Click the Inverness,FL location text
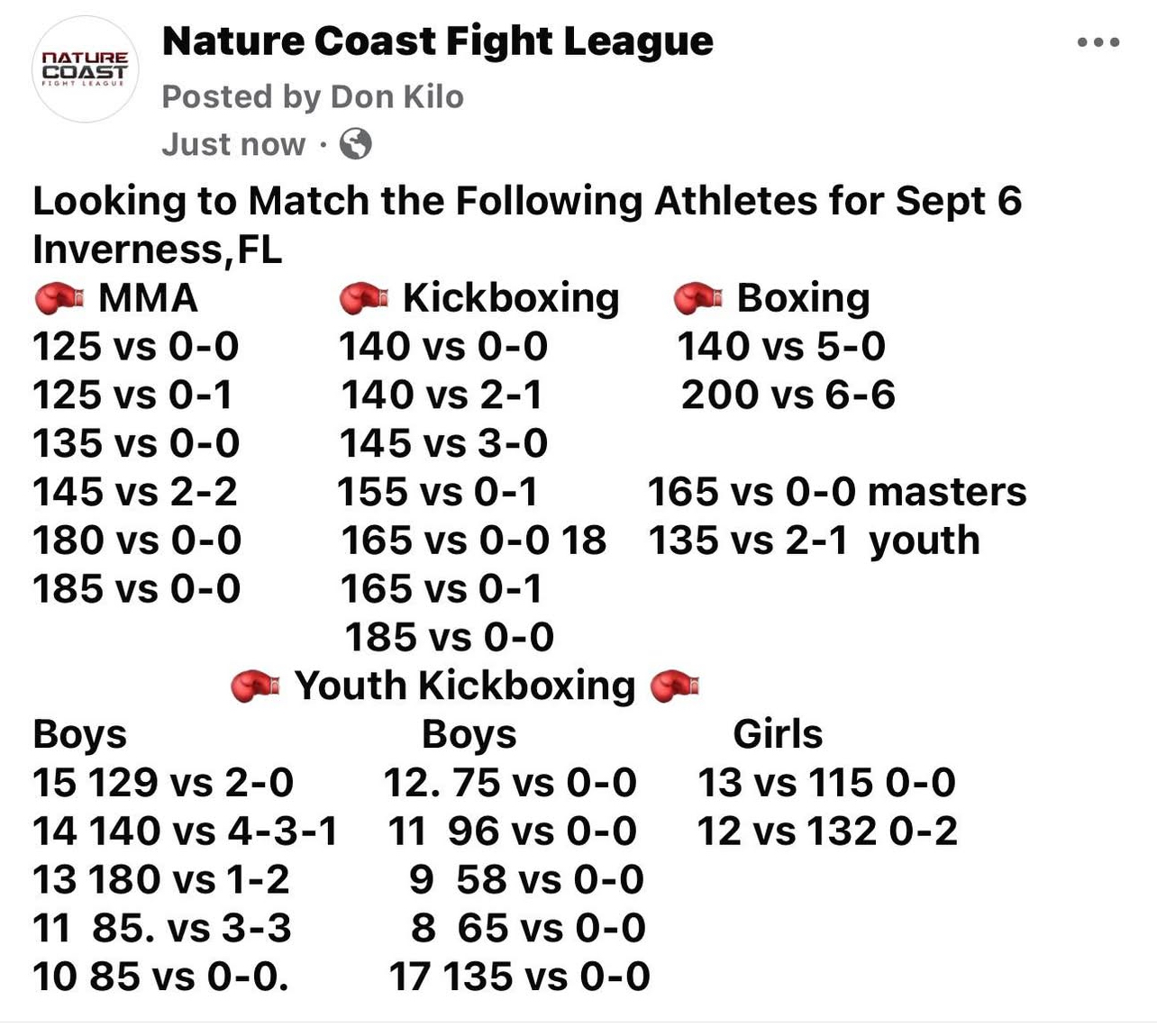This screenshot has height=1036, width=1157. tap(157, 250)
